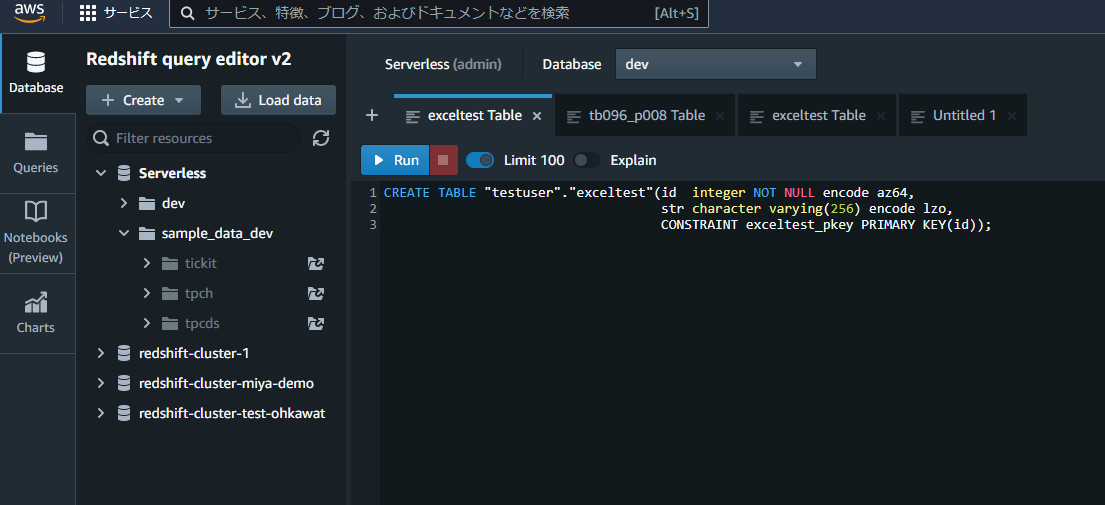Click the AWS logo home icon

[x=30, y=13]
